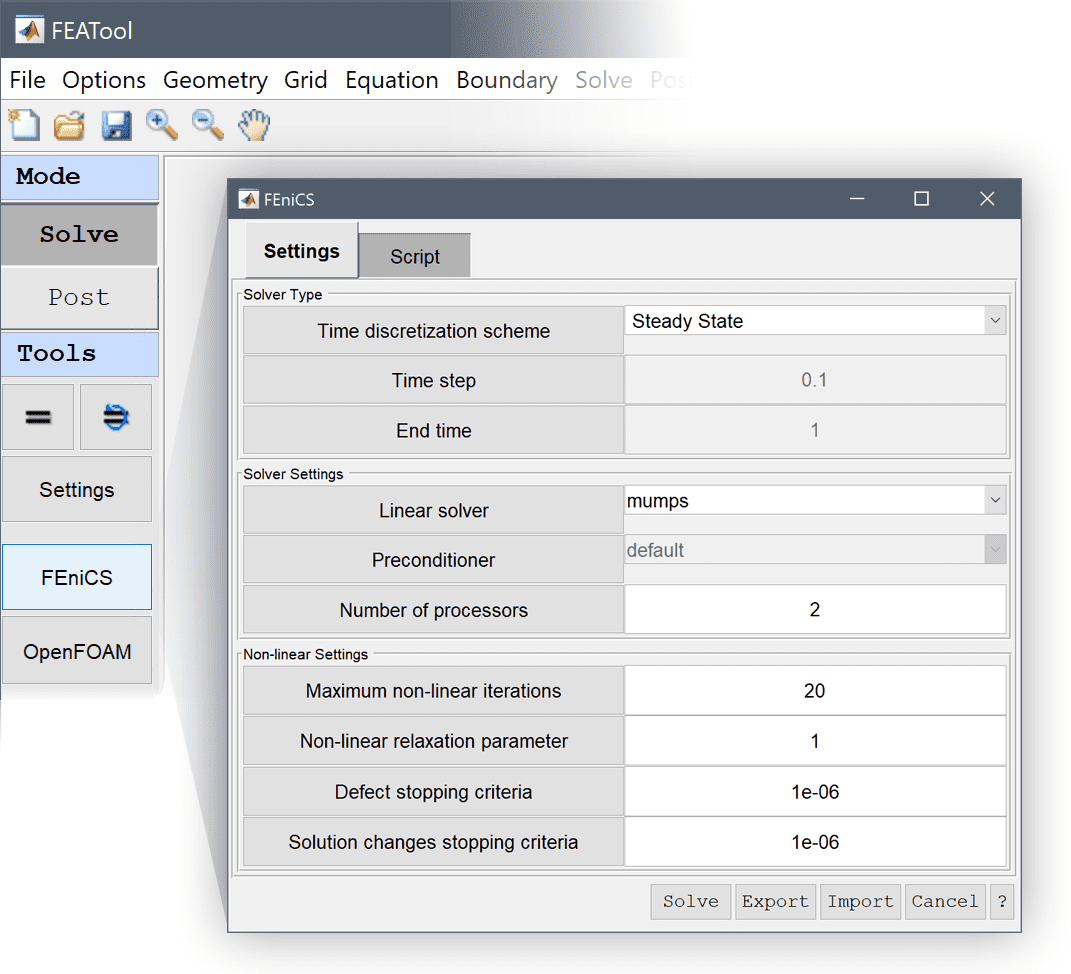This screenshot has height=974, width=1071.
Task: Click Defect stopping criteria field
Action: click(x=815, y=792)
